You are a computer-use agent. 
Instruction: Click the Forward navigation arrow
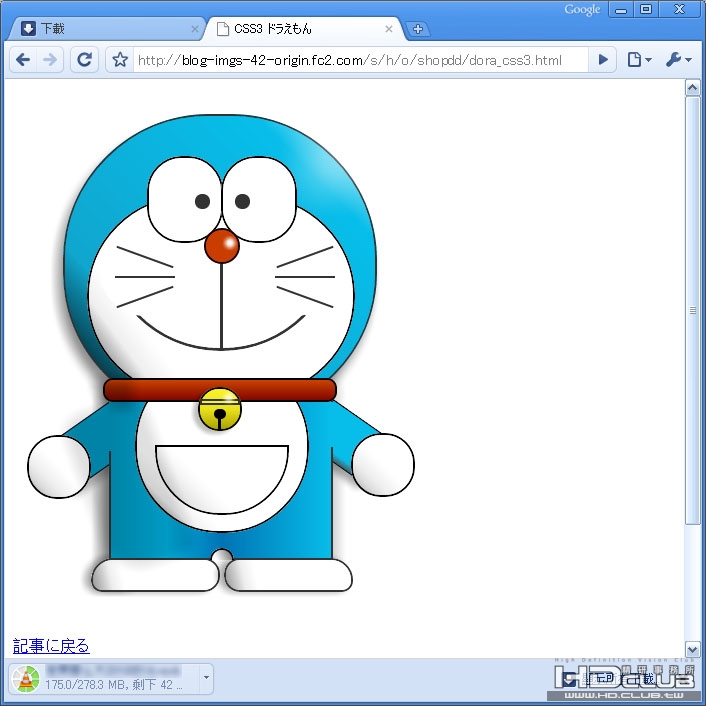(50, 59)
